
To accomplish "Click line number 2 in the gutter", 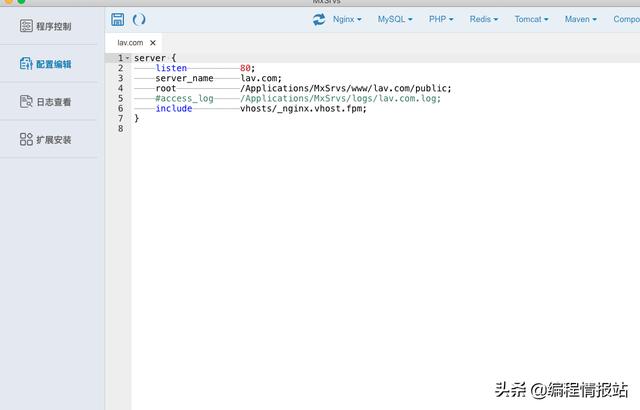I will point(120,68).
